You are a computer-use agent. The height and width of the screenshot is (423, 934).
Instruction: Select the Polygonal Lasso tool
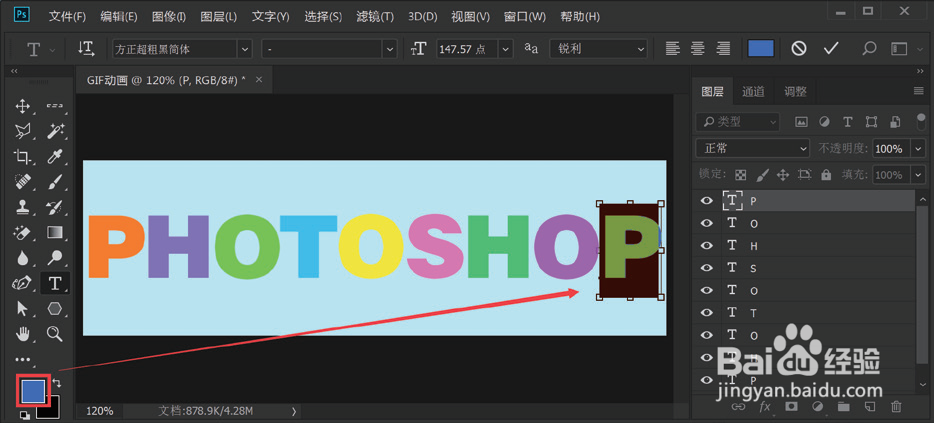23,131
